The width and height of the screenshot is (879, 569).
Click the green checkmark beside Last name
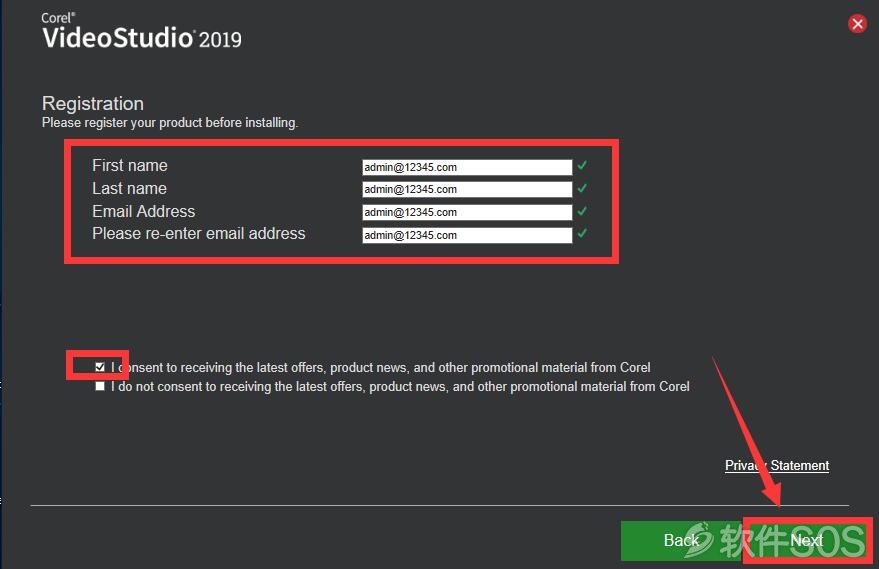pyautogui.click(x=582, y=188)
